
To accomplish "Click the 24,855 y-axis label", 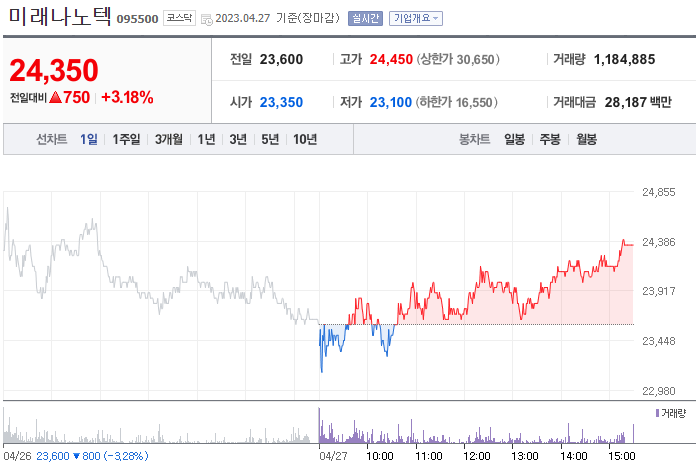I will tap(659, 192).
